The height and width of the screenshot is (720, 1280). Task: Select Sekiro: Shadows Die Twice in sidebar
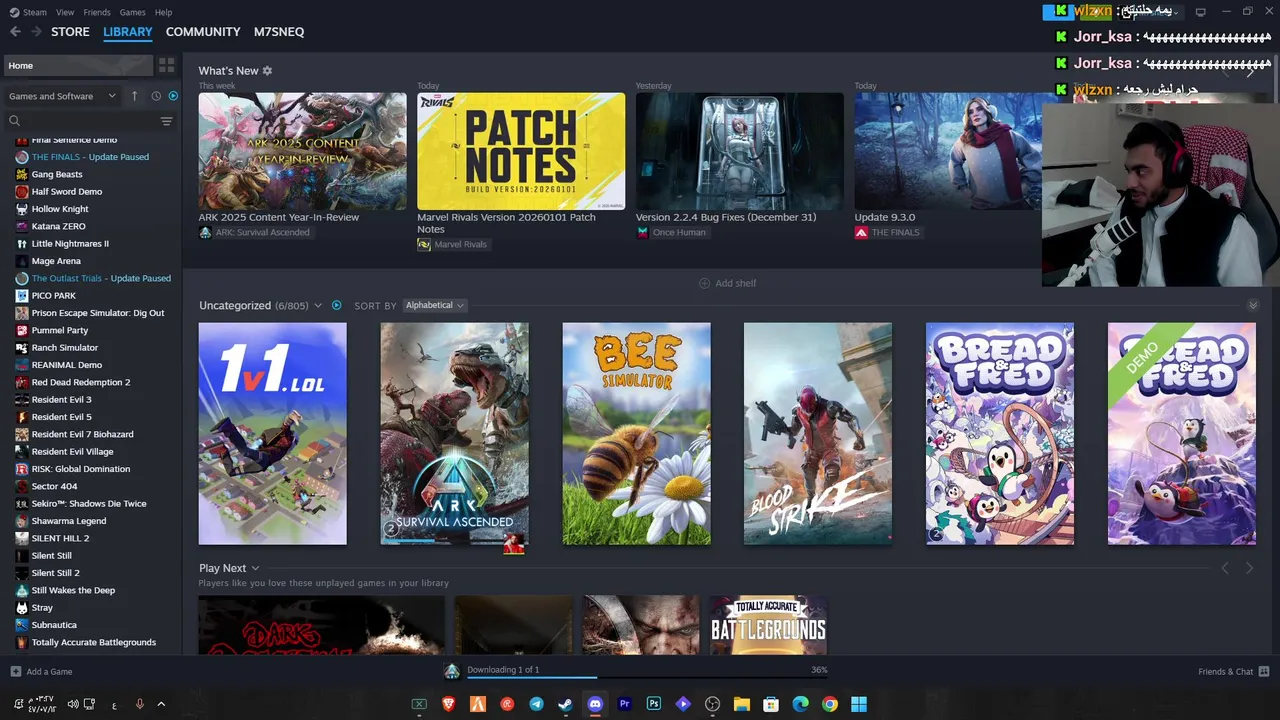point(91,504)
